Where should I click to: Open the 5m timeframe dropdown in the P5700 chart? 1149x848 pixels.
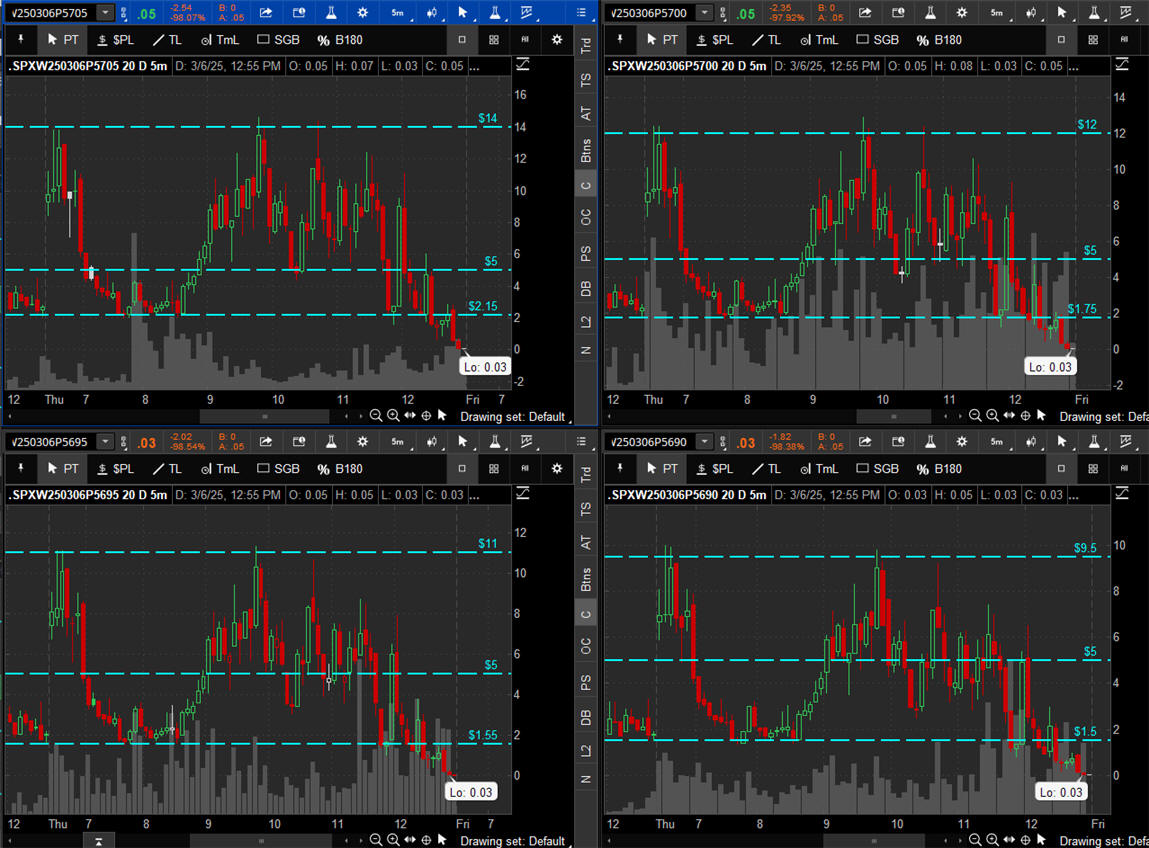[x=996, y=13]
